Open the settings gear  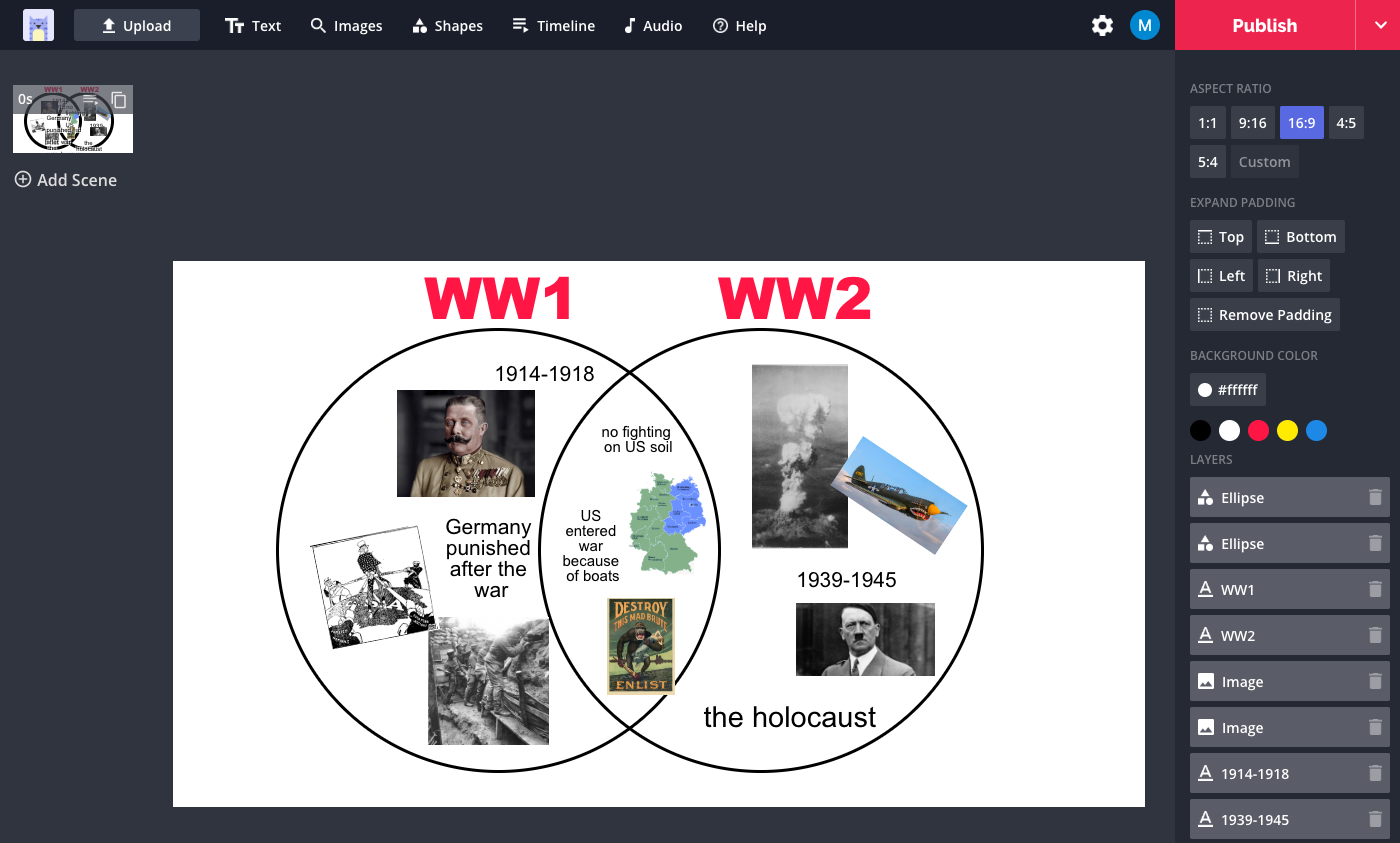(x=1102, y=26)
